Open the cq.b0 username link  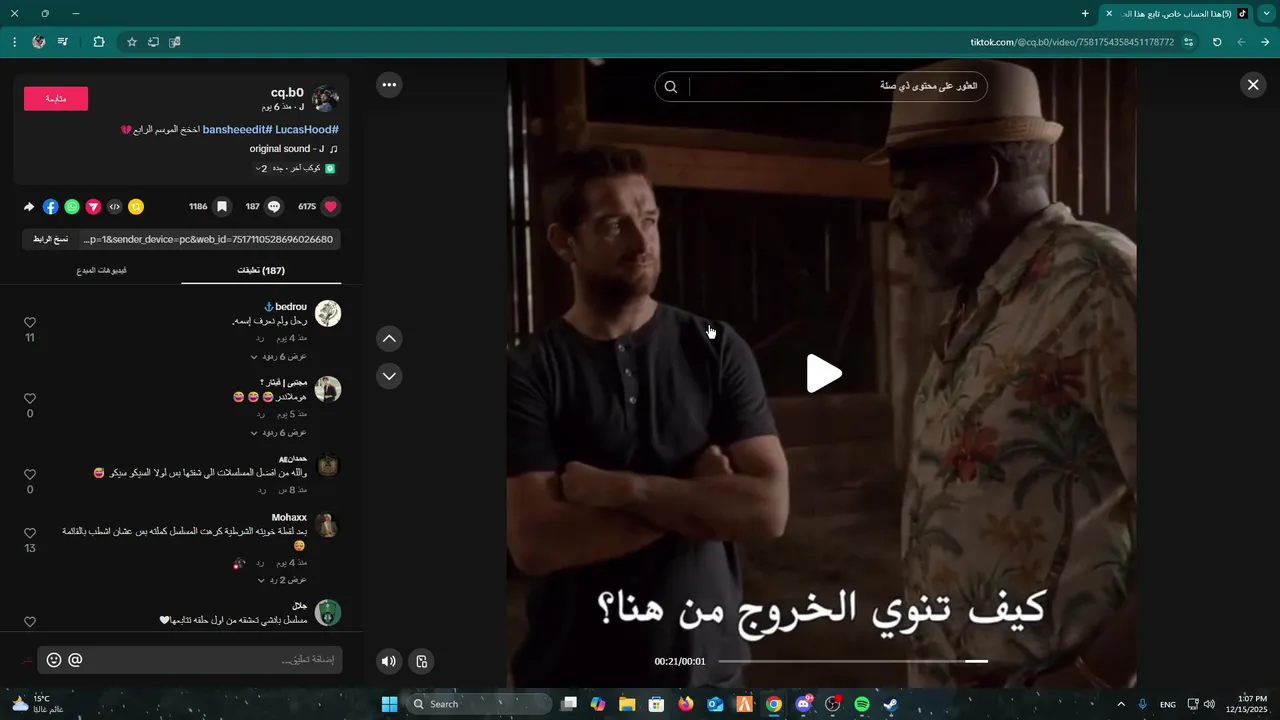coord(287,92)
